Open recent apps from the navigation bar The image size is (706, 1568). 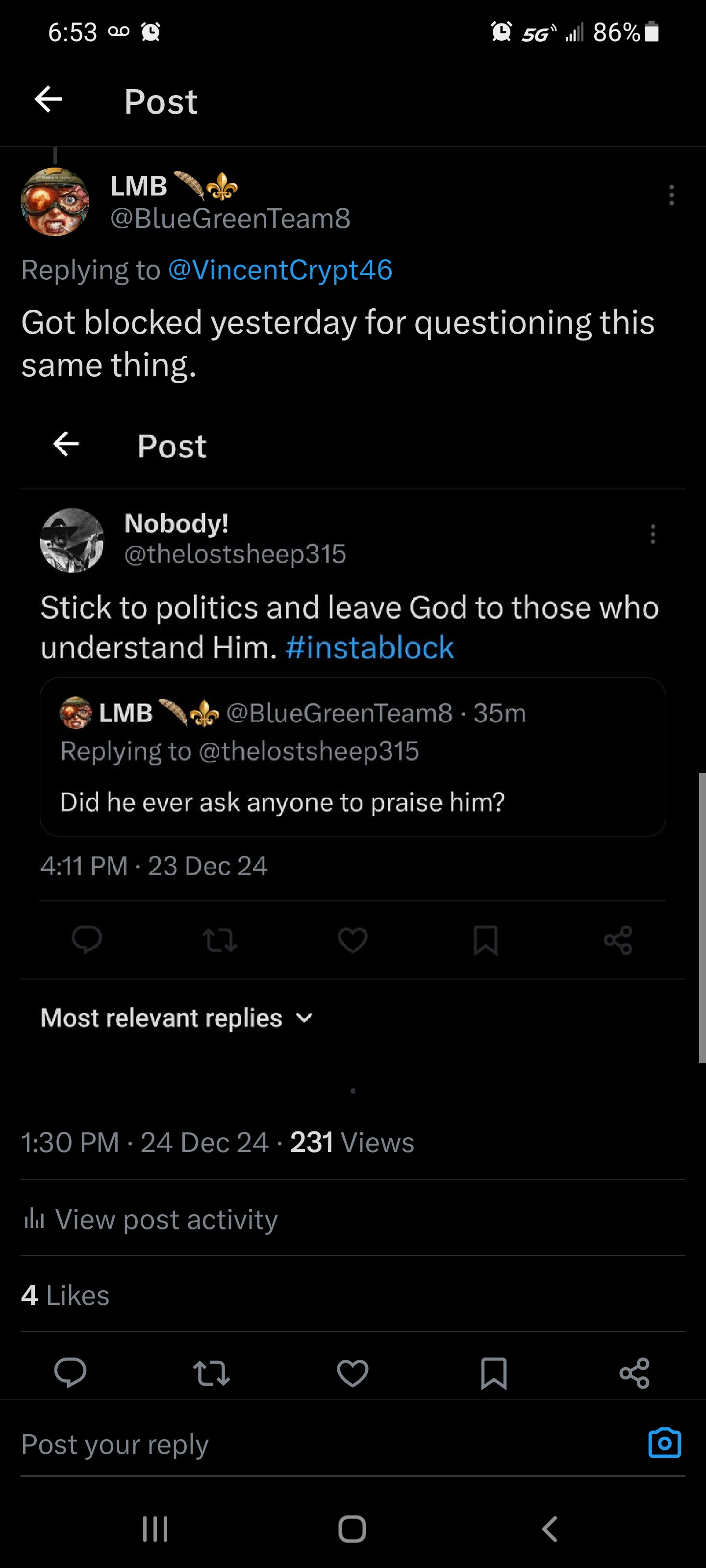(155, 1528)
